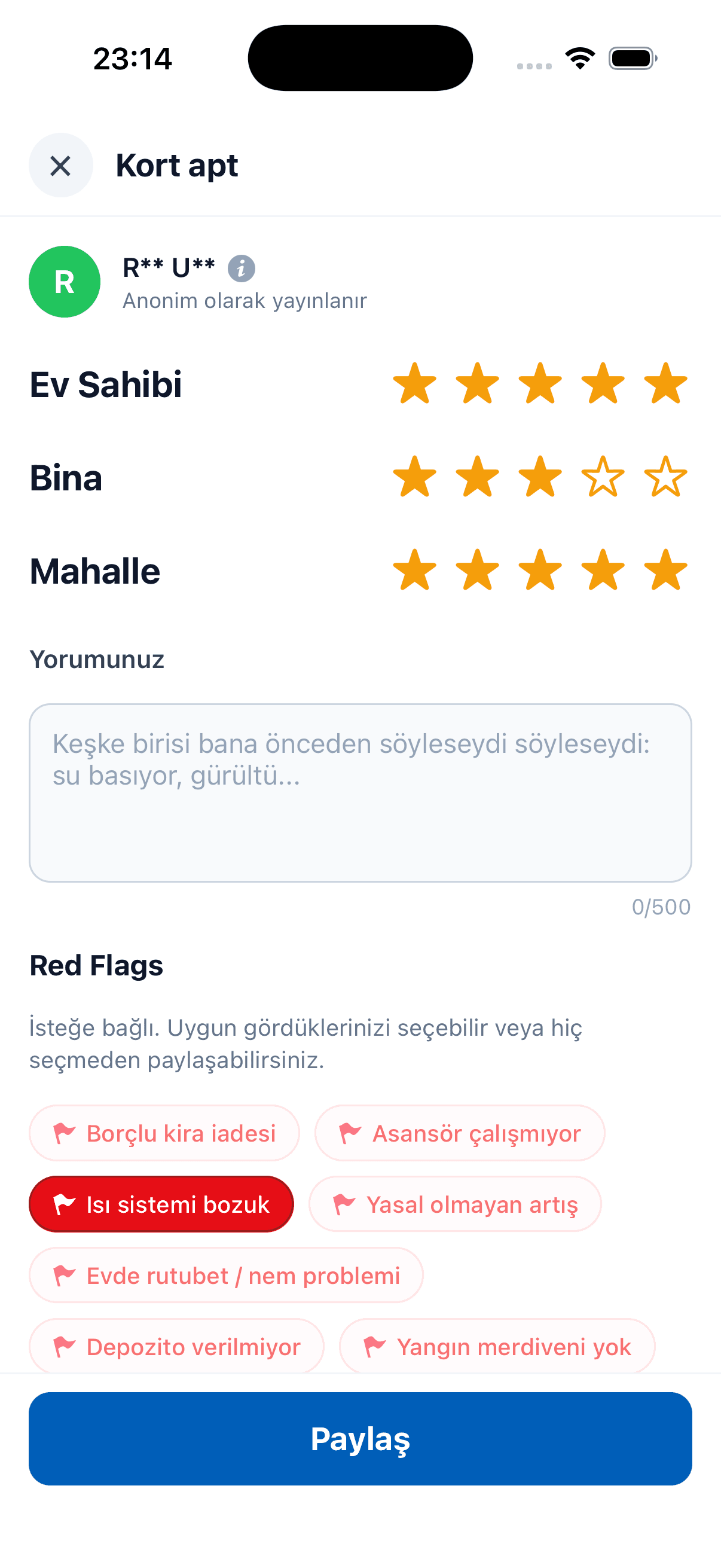Deselect the Isı sistemi bozuk flag
The image size is (721, 1568).
pos(161,1204)
